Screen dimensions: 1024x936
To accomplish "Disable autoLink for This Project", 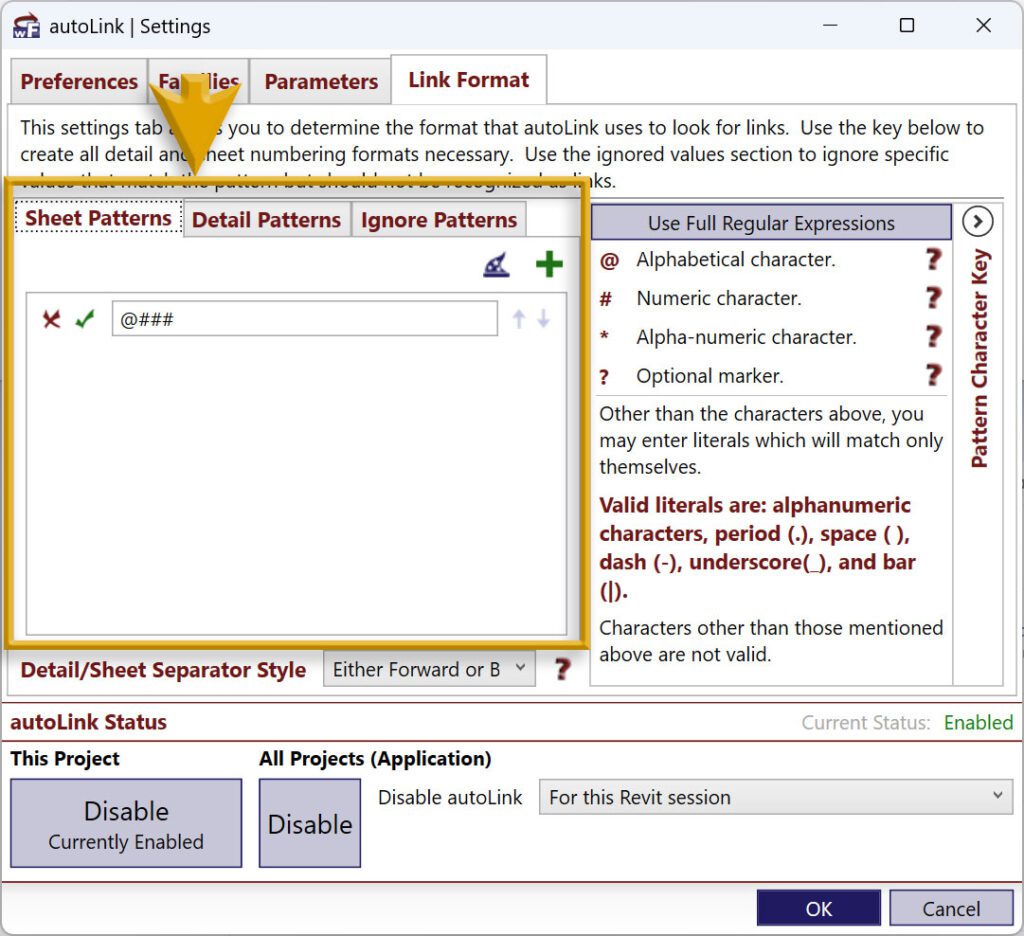I will pyautogui.click(x=126, y=823).
